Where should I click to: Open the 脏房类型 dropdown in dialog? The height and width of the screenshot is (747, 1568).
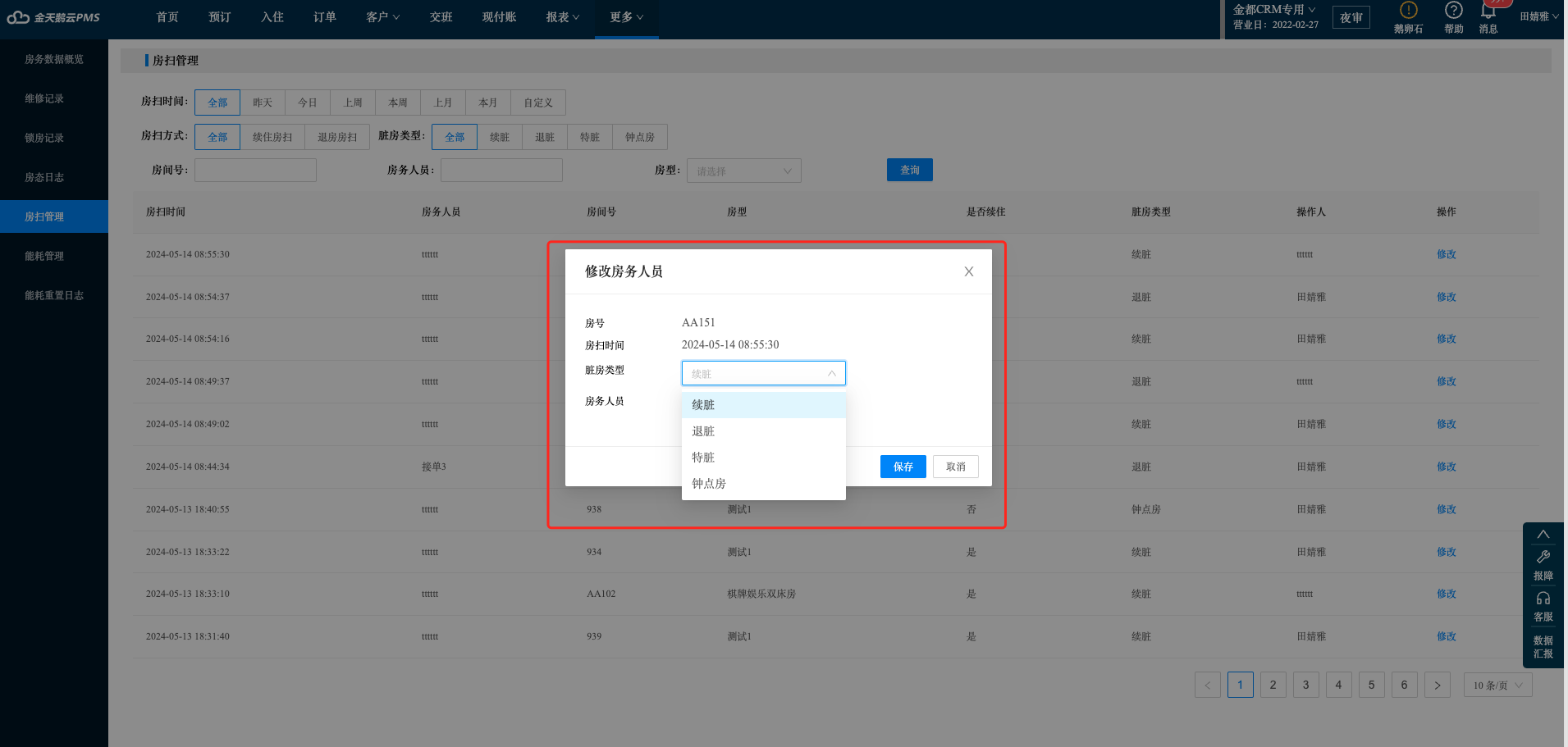(x=763, y=373)
